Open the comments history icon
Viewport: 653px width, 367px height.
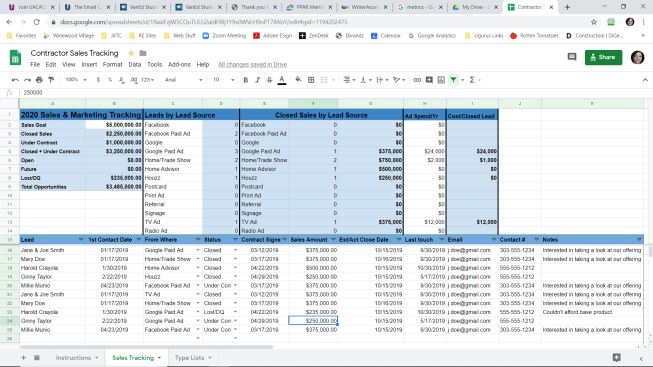pos(572,57)
